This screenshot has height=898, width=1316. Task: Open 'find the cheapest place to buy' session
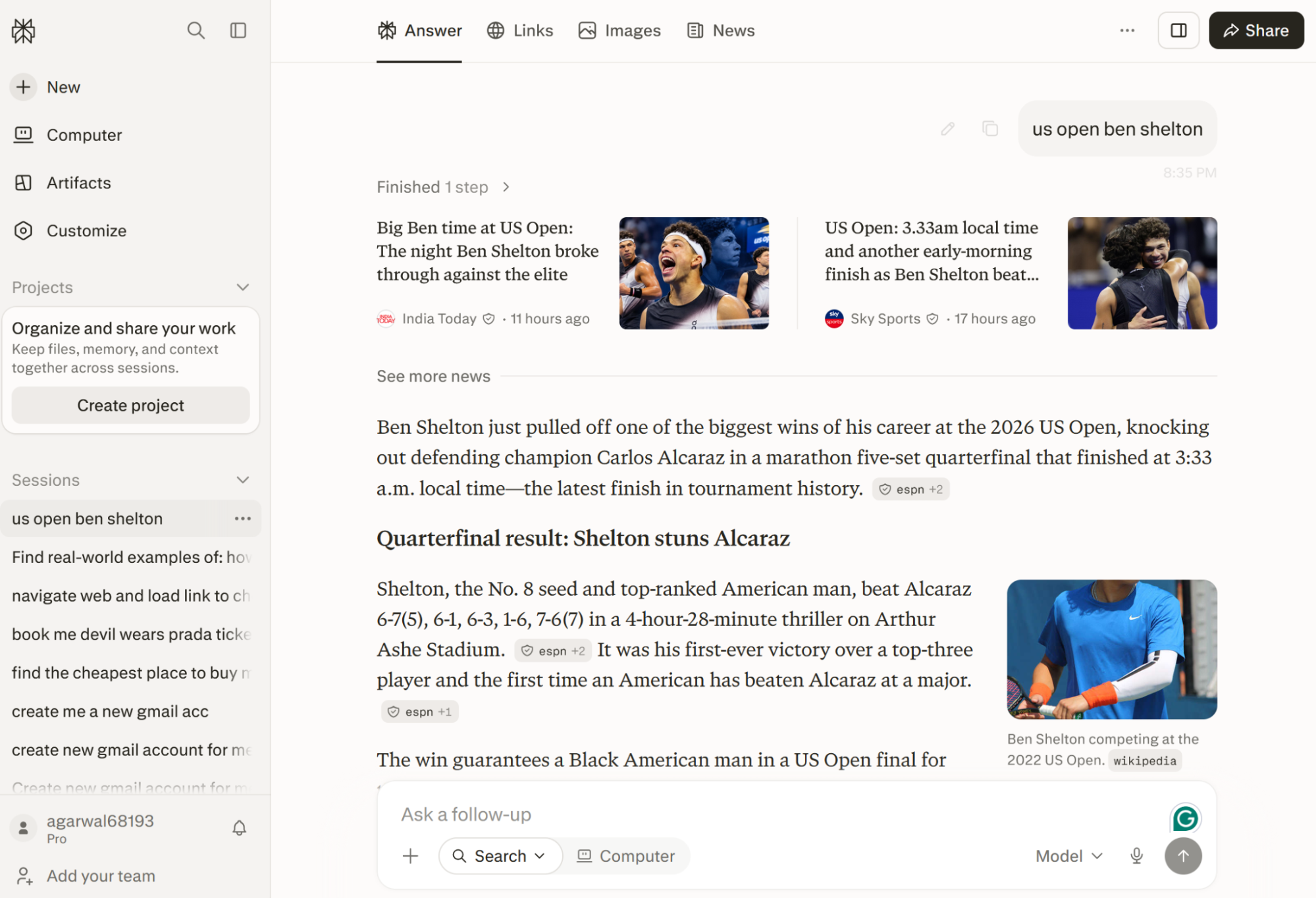point(130,673)
